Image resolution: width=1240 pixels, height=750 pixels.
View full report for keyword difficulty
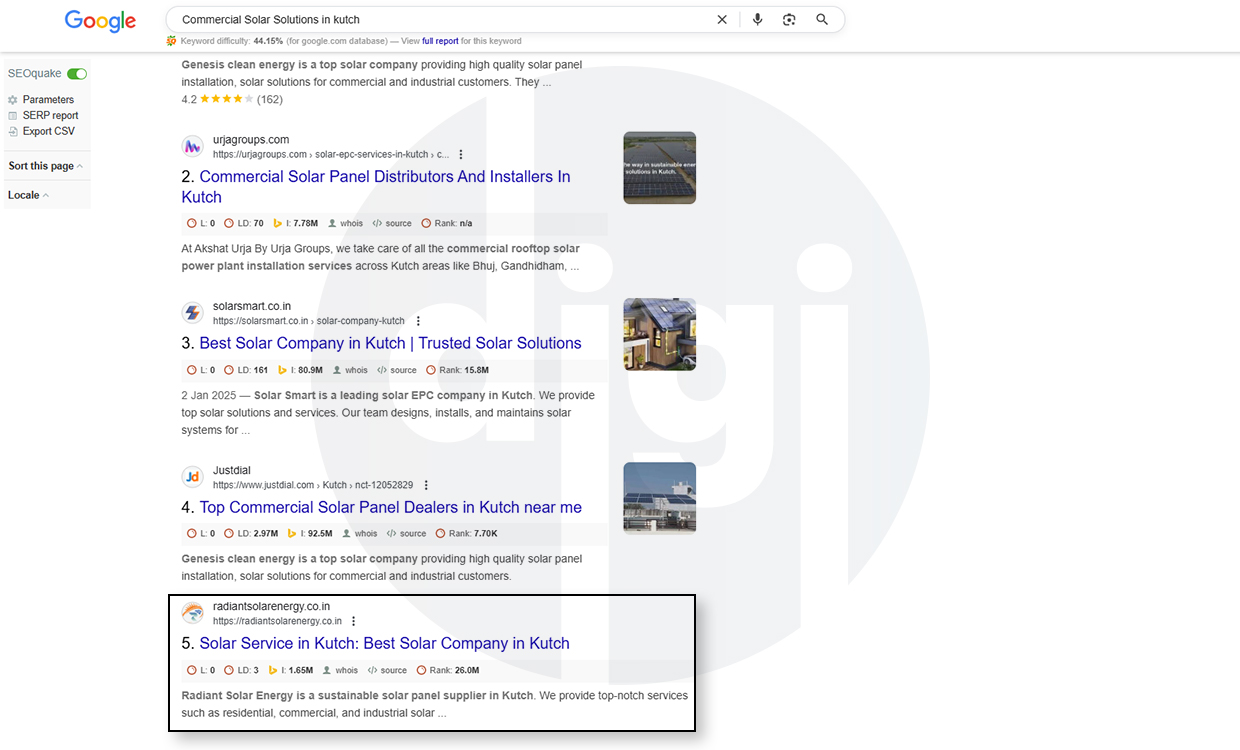(440, 41)
